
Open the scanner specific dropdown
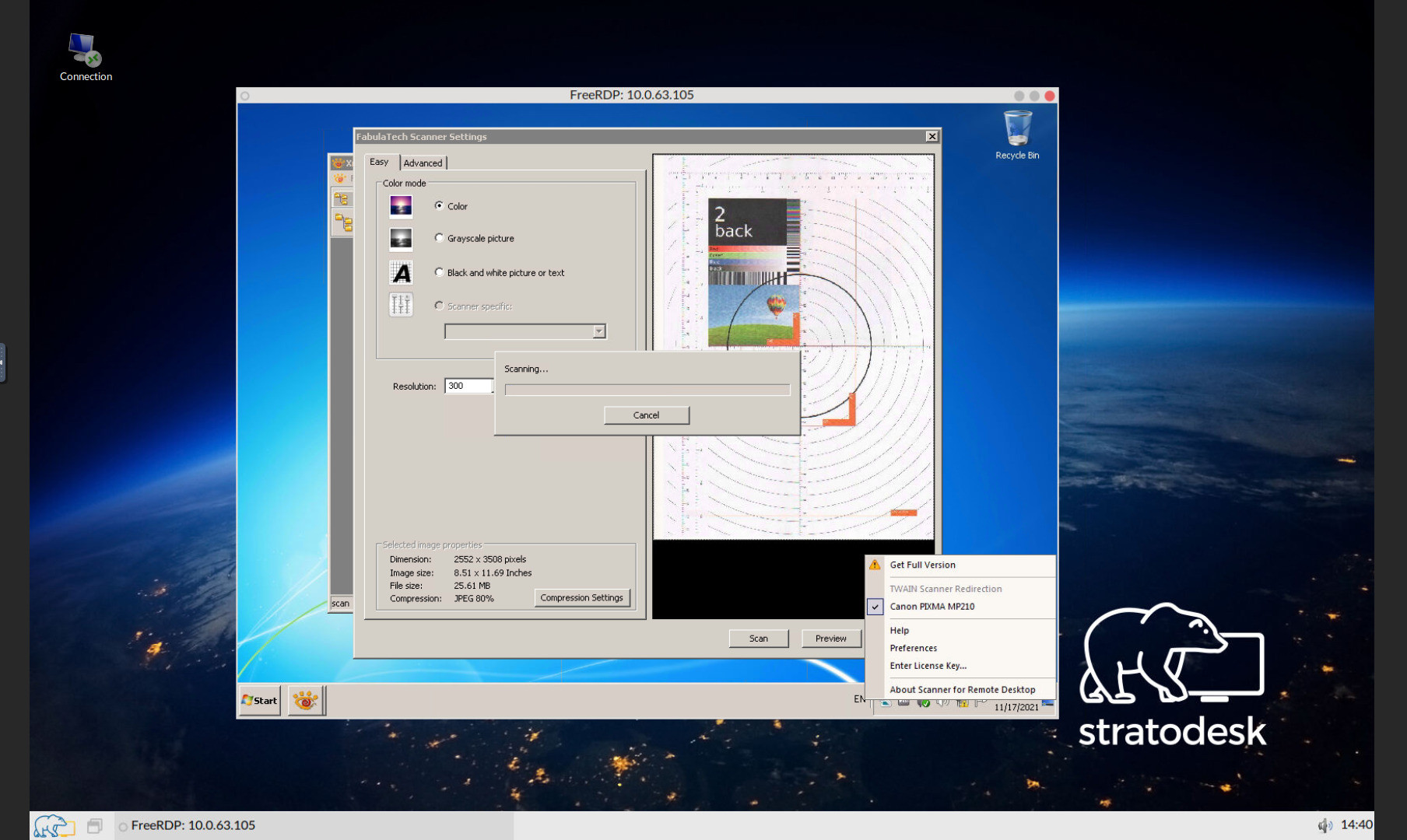point(598,331)
